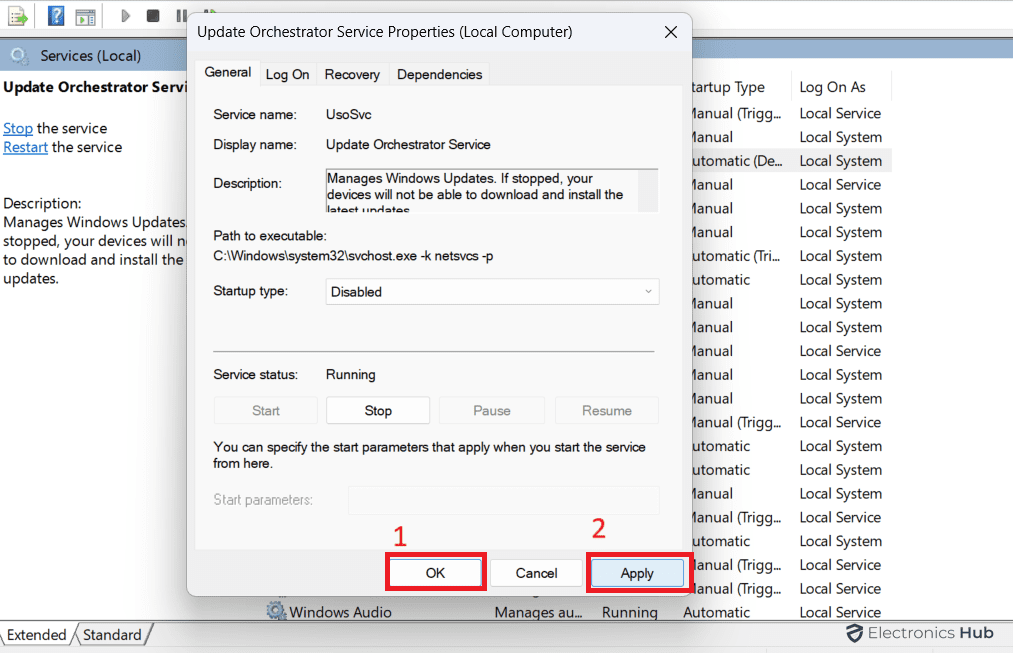The height and width of the screenshot is (653, 1013).
Task: Click OK to confirm changes
Action: point(435,573)
